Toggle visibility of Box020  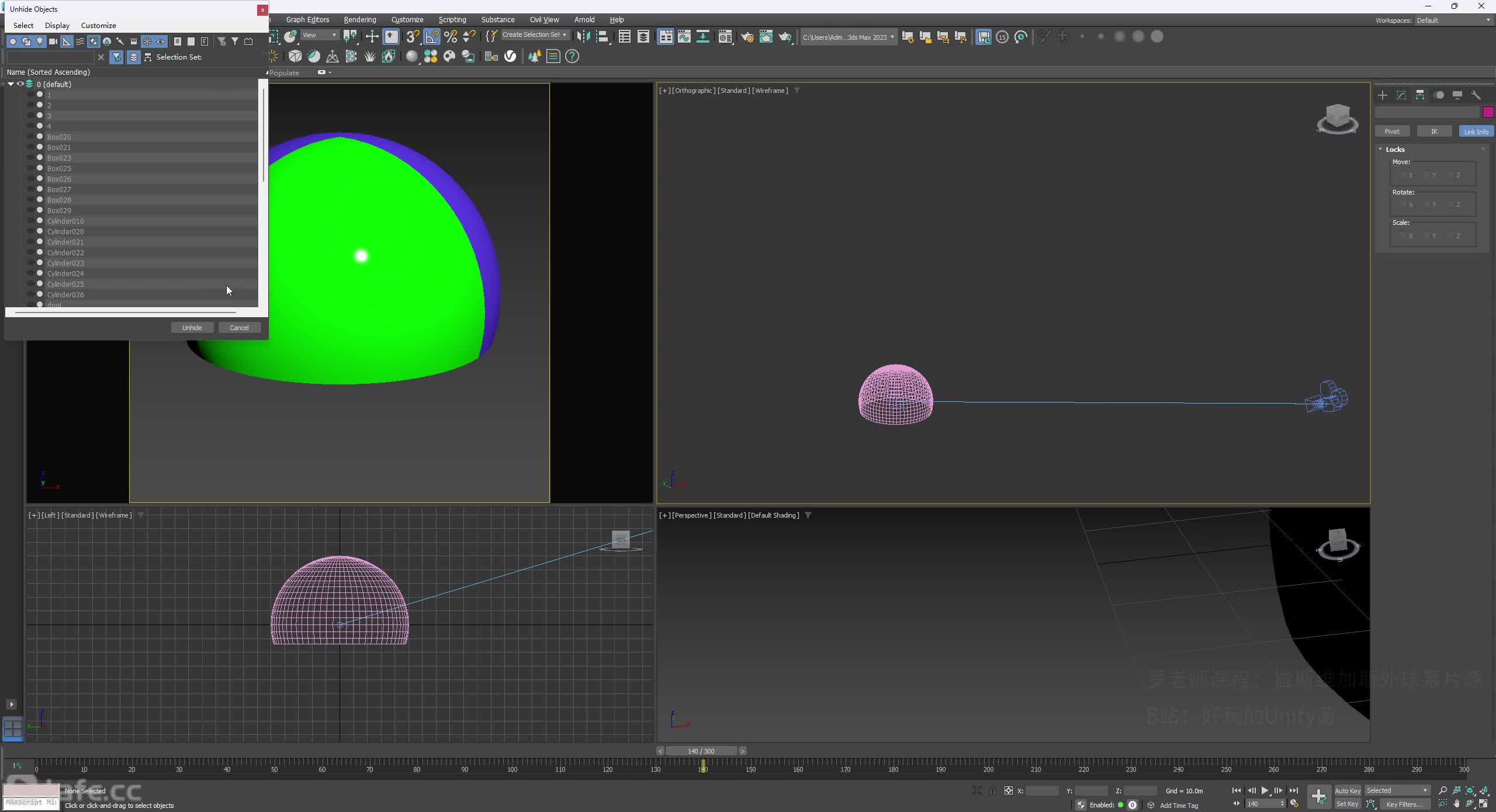pos(39,136)
